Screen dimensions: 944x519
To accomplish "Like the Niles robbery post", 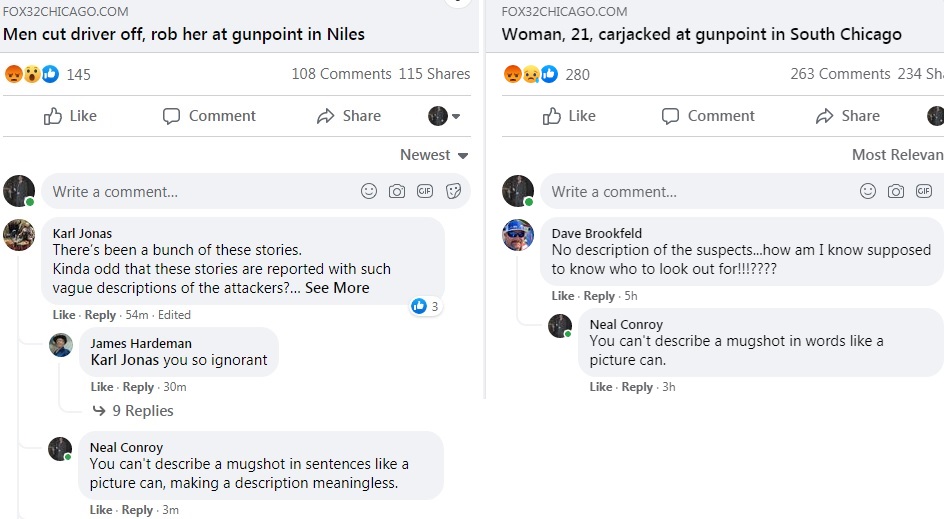I will (70, 116).
